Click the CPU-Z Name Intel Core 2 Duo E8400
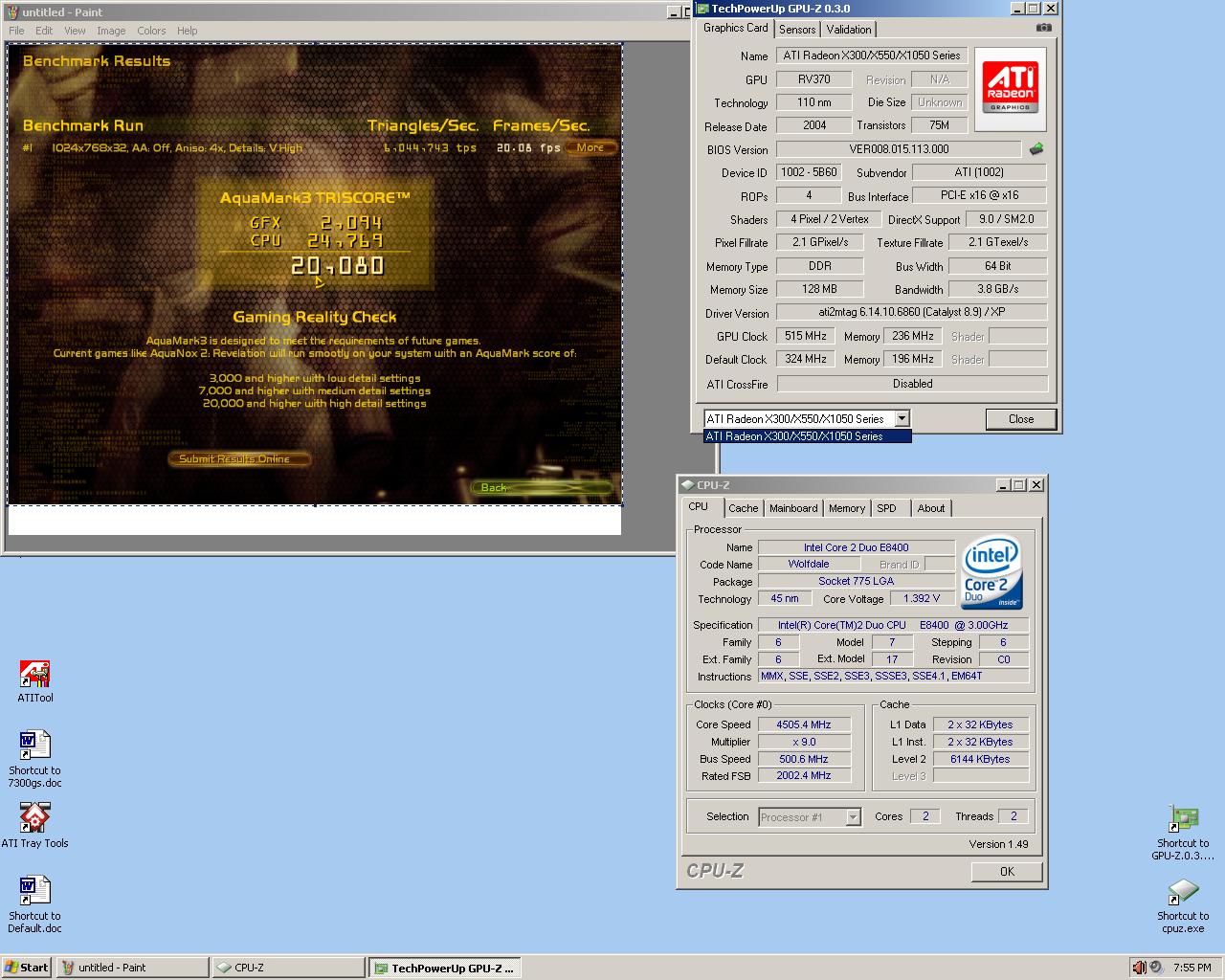1225x980 pixels. (x=857, y=547)
